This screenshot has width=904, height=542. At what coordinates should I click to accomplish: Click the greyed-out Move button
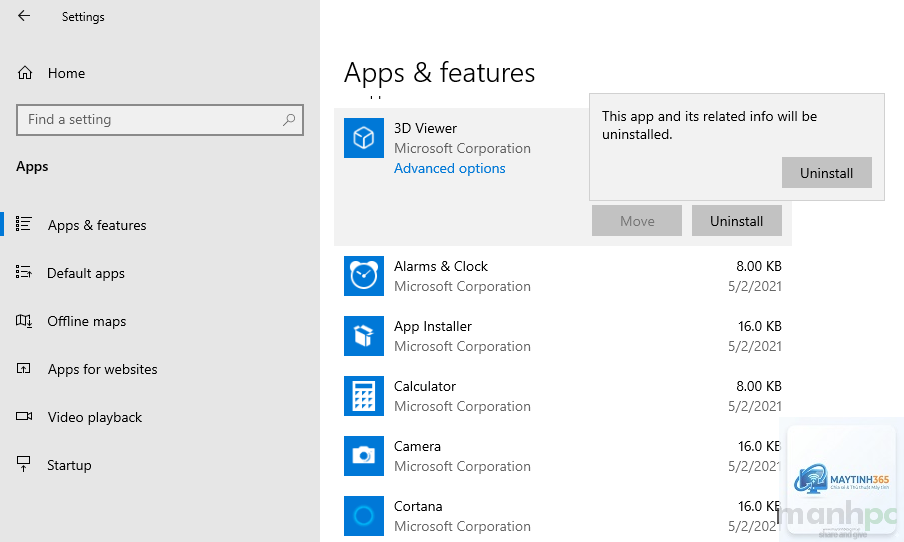[x=637, y=220]
